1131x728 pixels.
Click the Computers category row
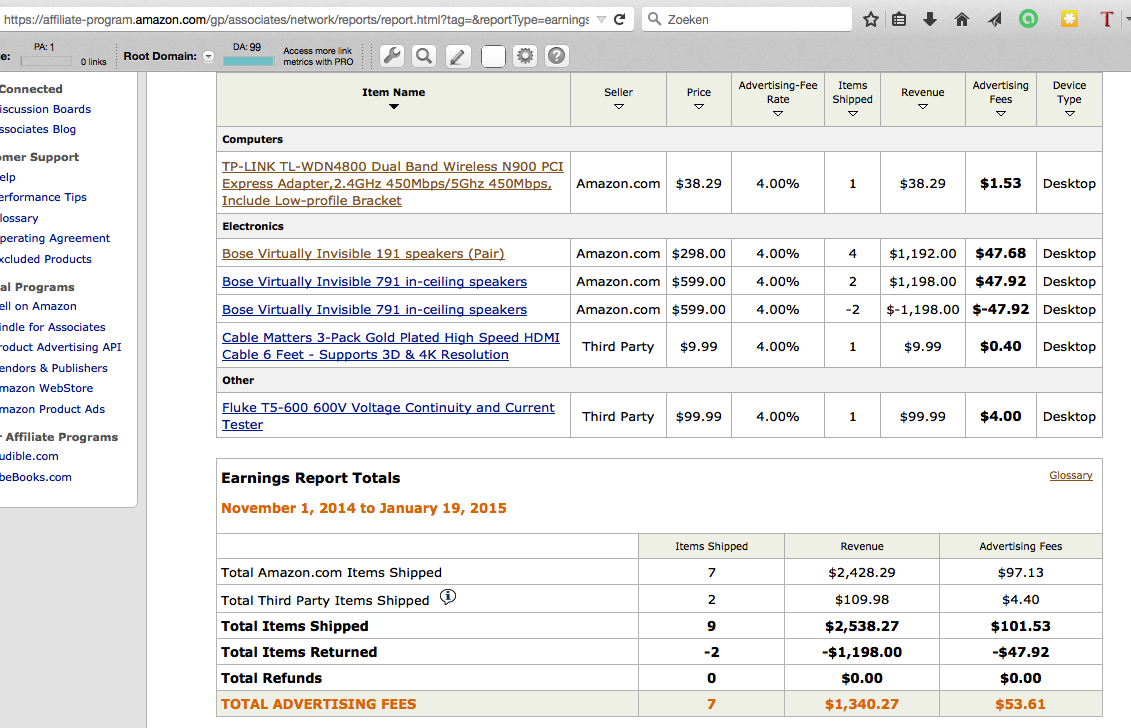click(659, 139)
